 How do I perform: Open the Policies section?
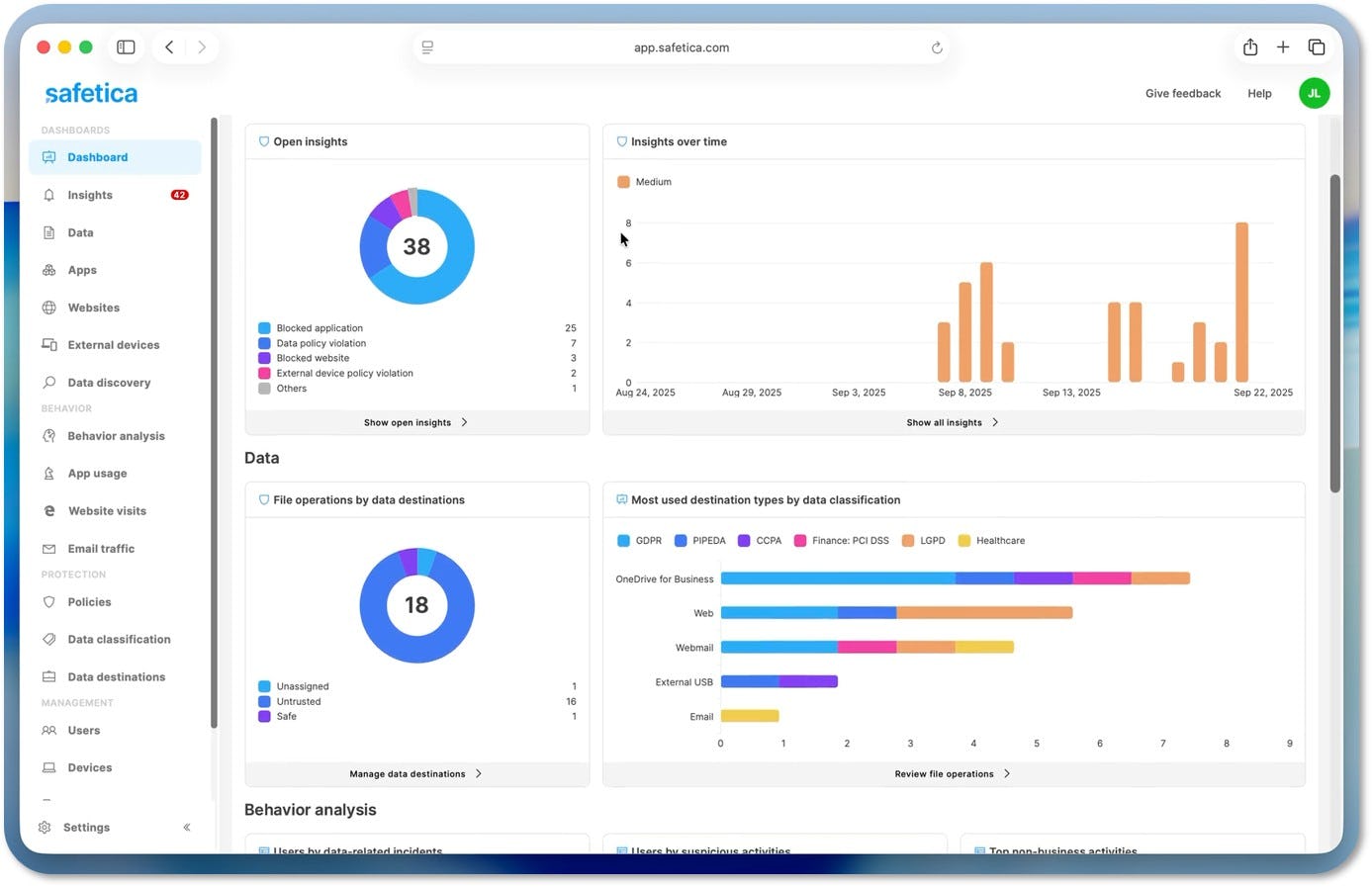(90, 602)
